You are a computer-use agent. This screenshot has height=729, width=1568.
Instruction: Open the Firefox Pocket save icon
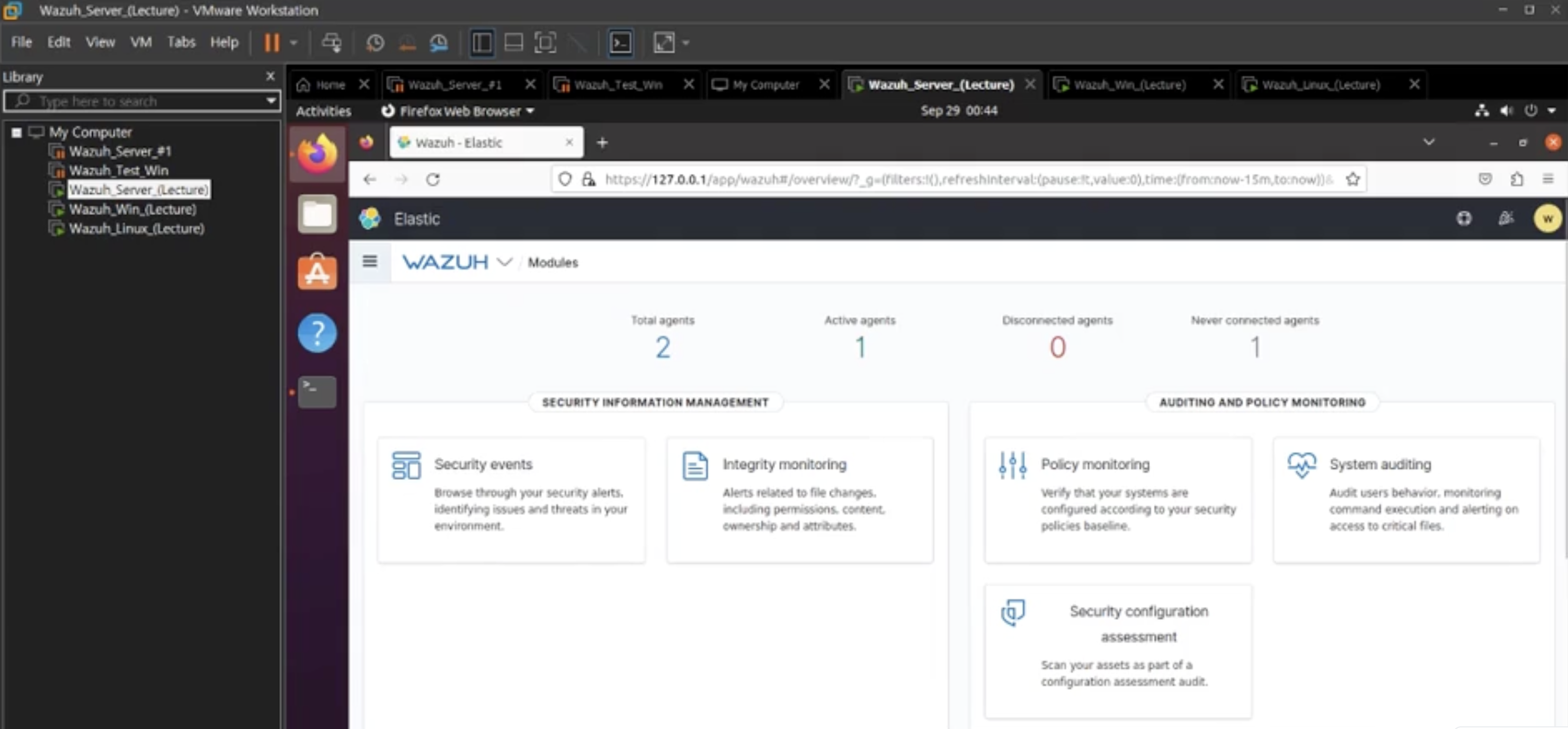[1485, 179]
